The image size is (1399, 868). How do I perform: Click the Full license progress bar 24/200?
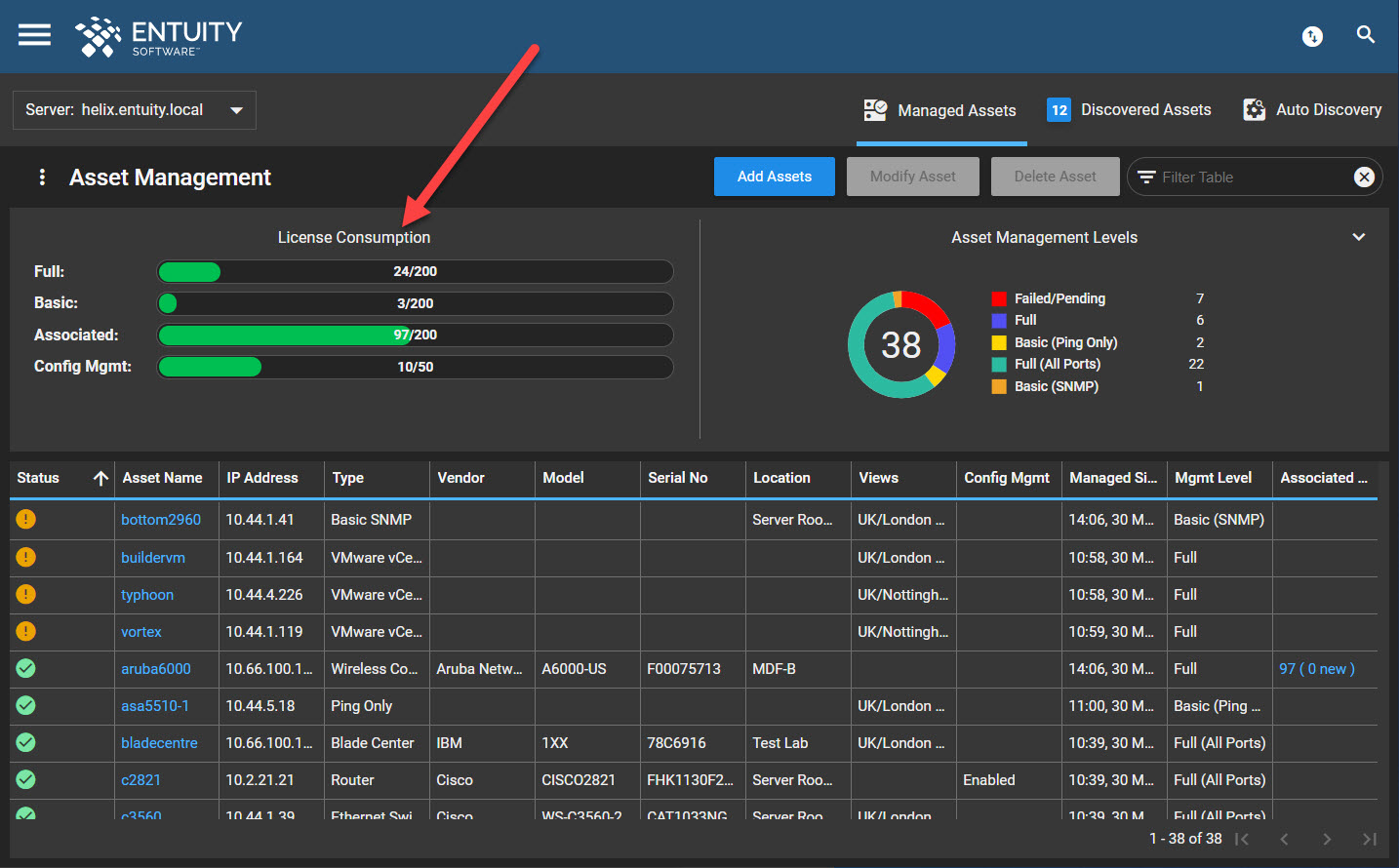click(x=416, y=272)
